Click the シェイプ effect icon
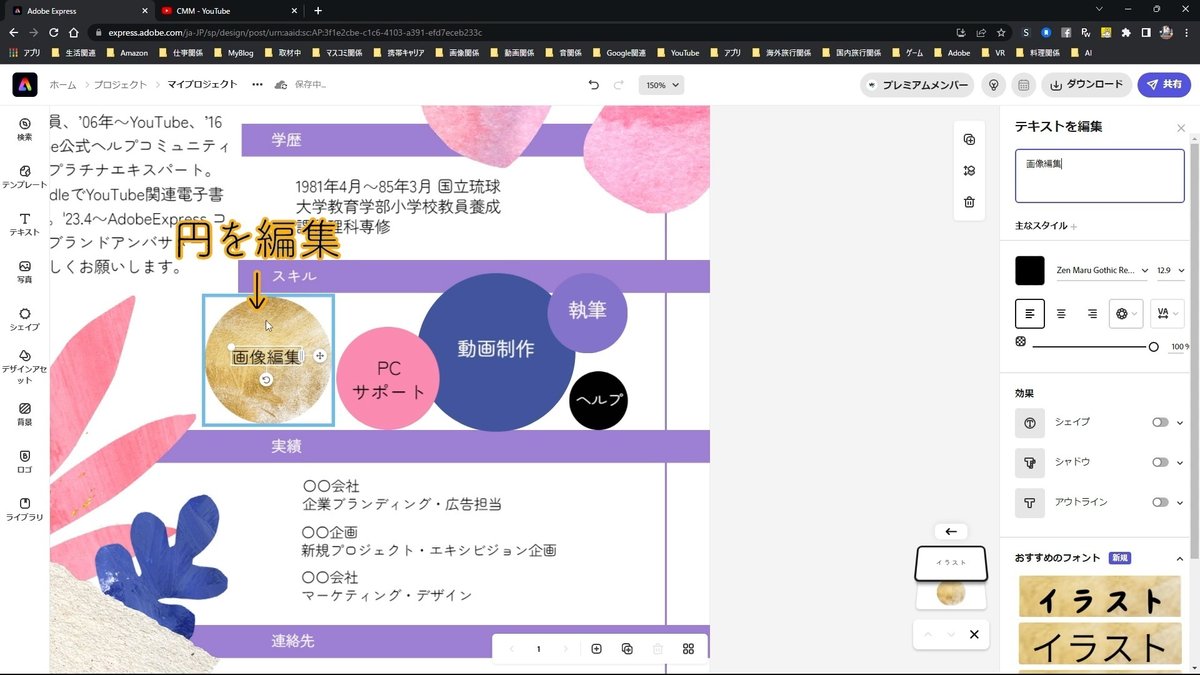 (x=1030, y=423)
